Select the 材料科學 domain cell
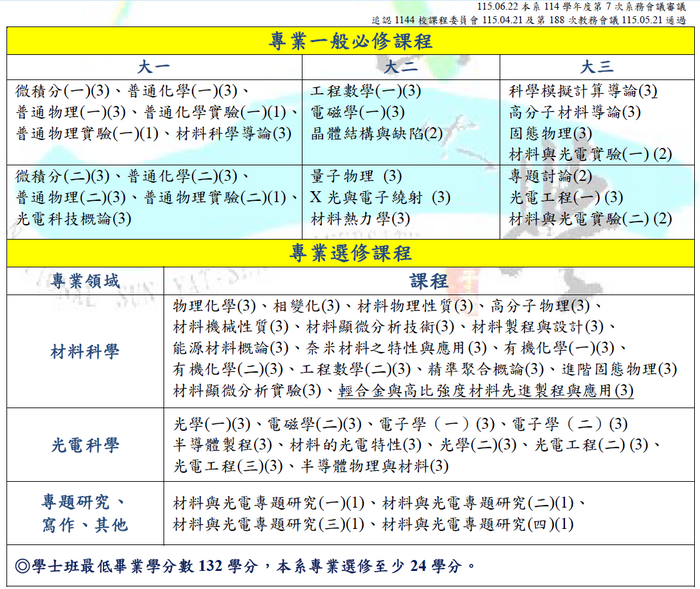700x589 pixels. [85, 351]
